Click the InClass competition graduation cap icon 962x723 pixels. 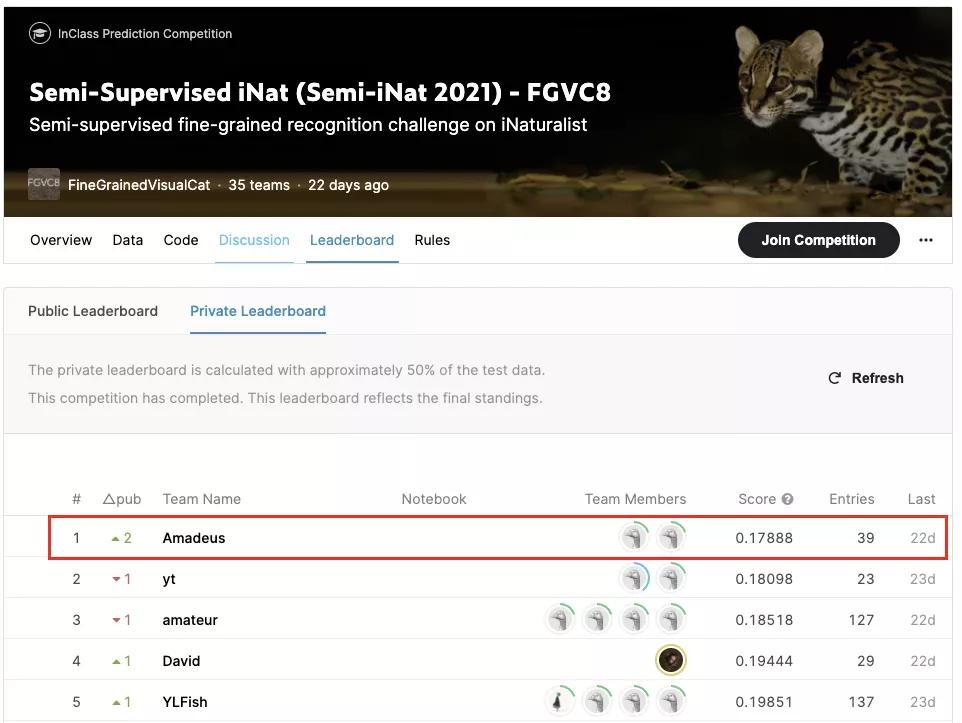tap(40, 34)
